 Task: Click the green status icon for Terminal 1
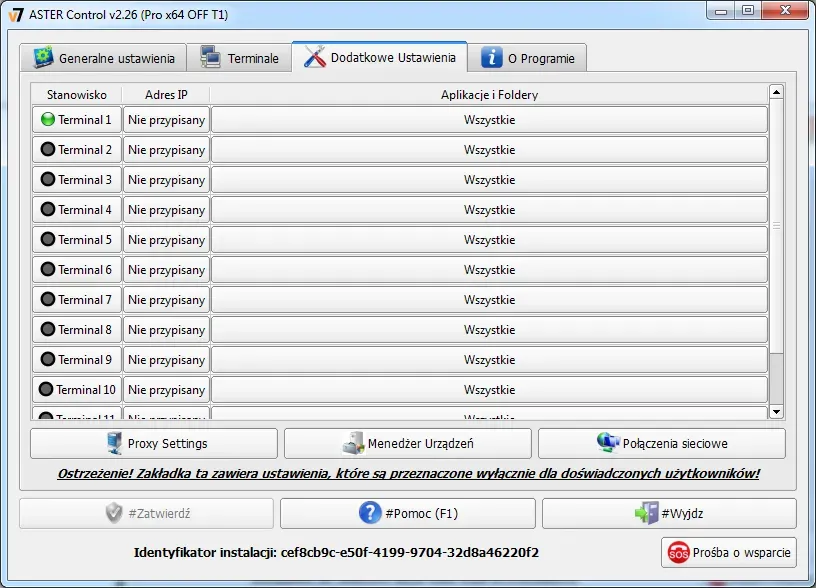point(47,120)
